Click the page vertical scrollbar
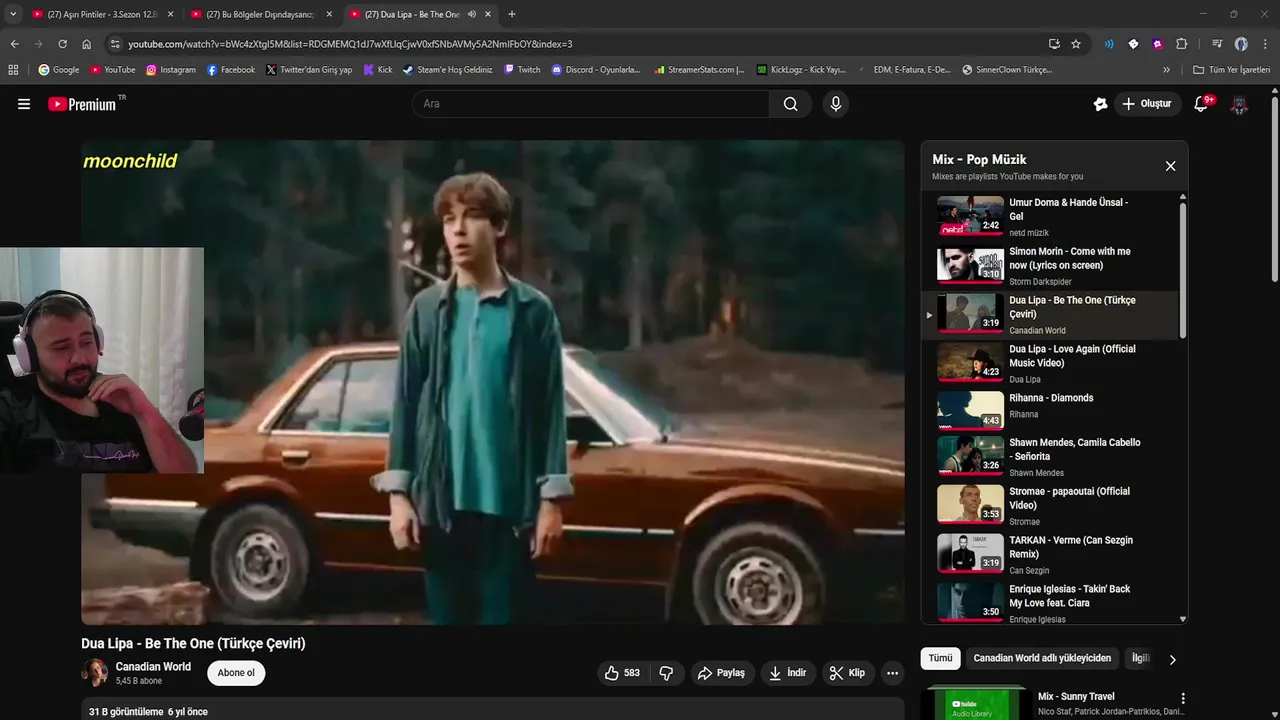1280x720 pixels. click(x=1274, y=190)
